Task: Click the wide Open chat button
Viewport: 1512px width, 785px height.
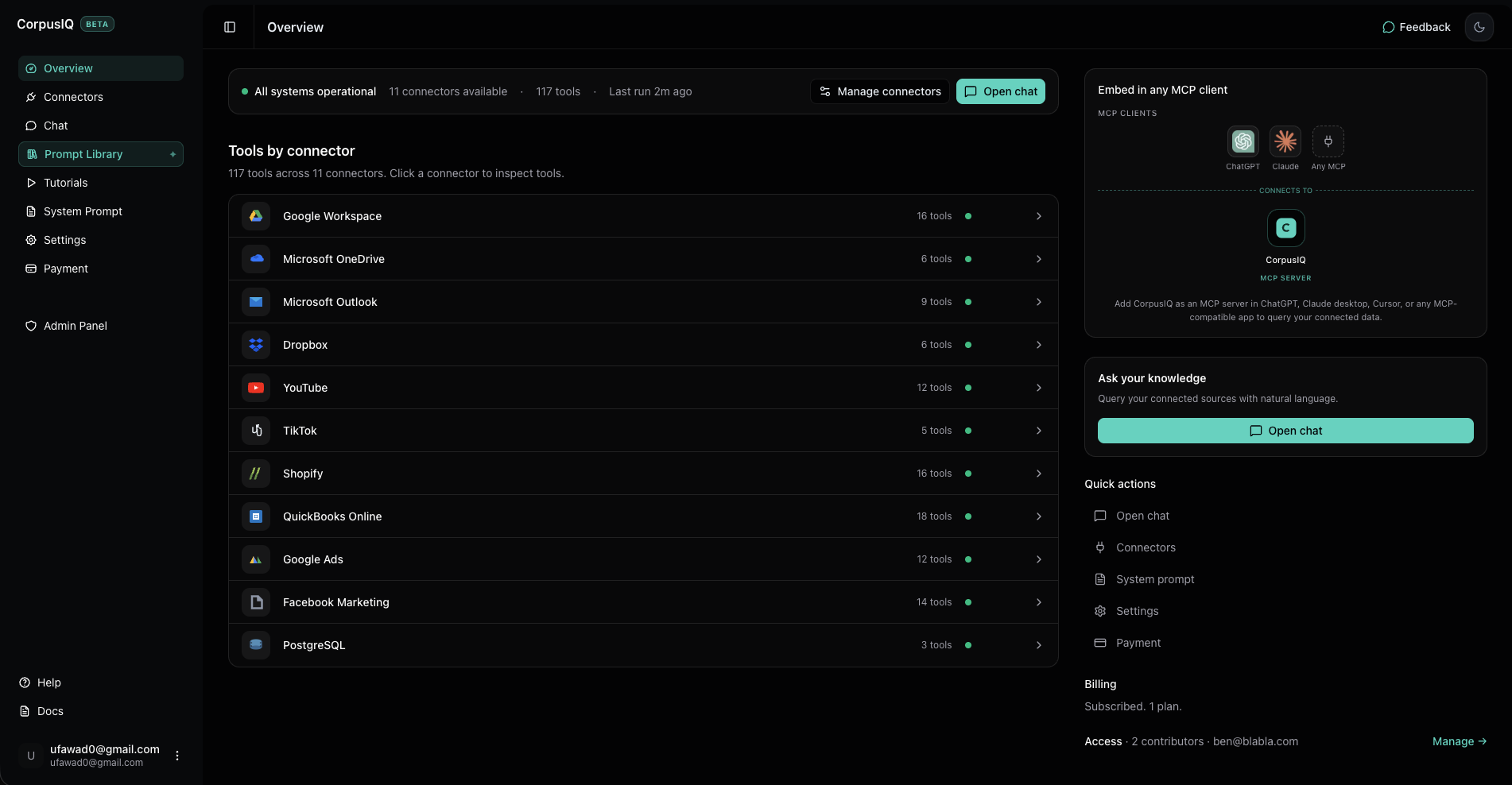Action: (1285, 431)
